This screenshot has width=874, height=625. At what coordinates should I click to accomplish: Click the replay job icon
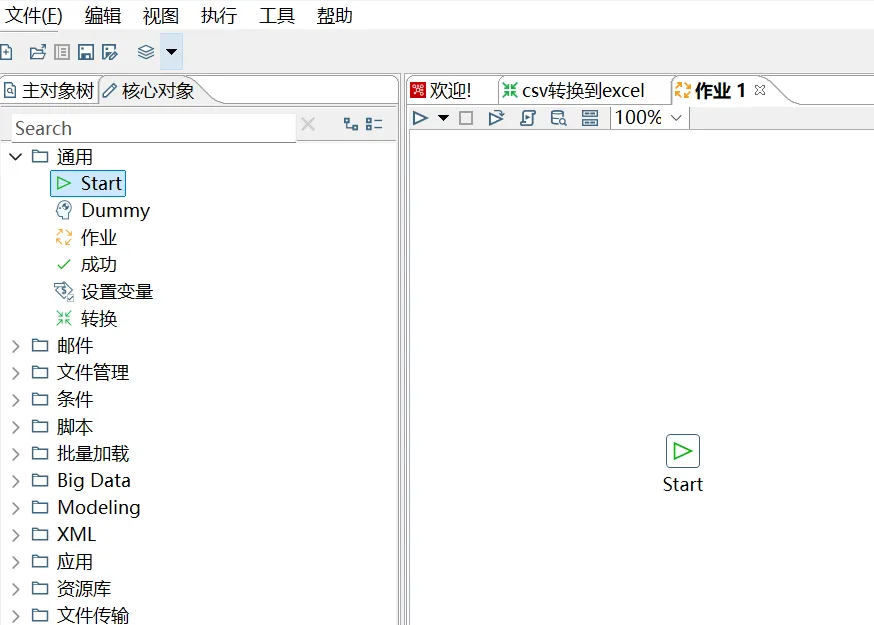(496, 118)
